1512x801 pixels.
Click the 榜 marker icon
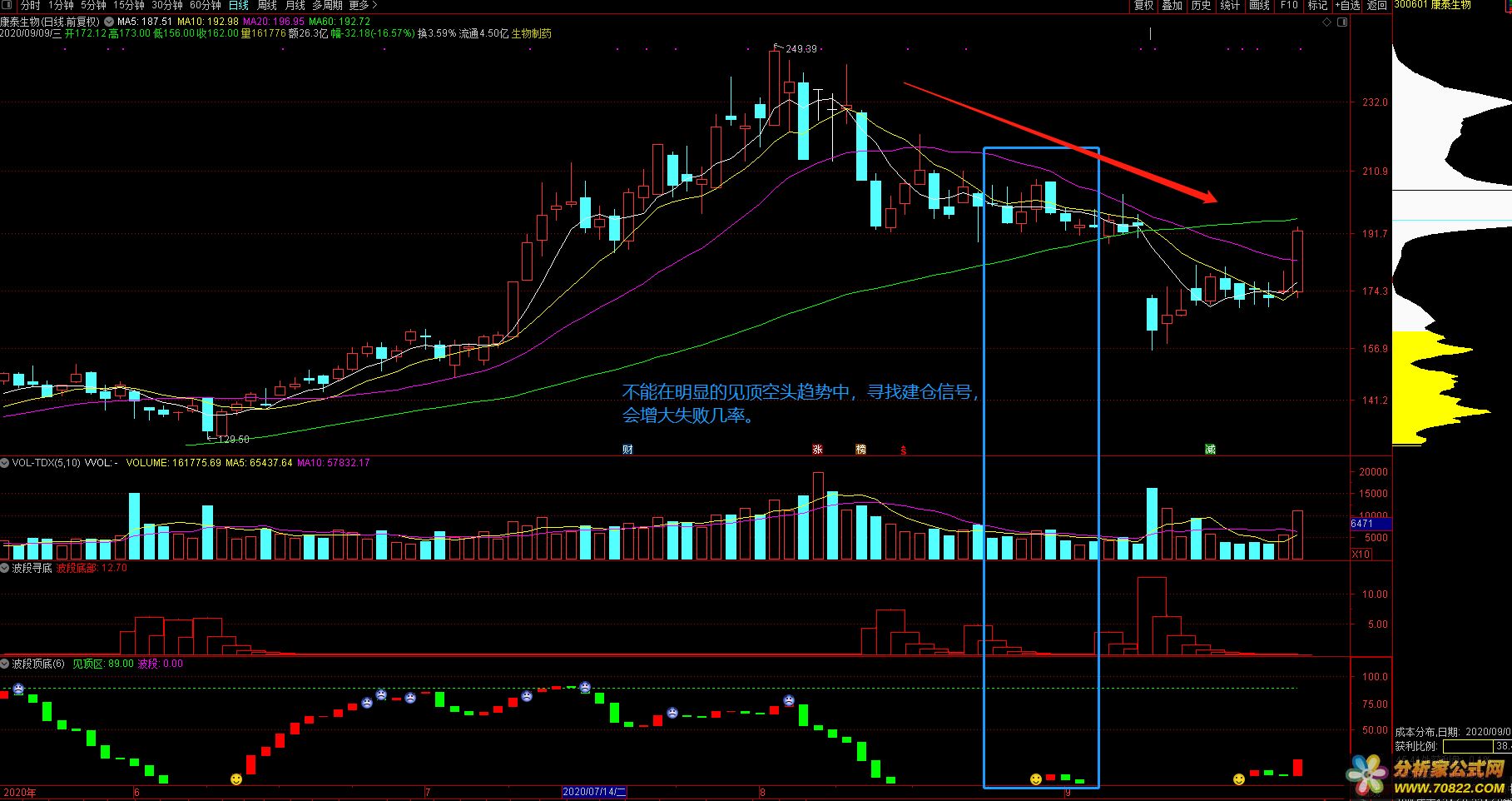(861, 450)
